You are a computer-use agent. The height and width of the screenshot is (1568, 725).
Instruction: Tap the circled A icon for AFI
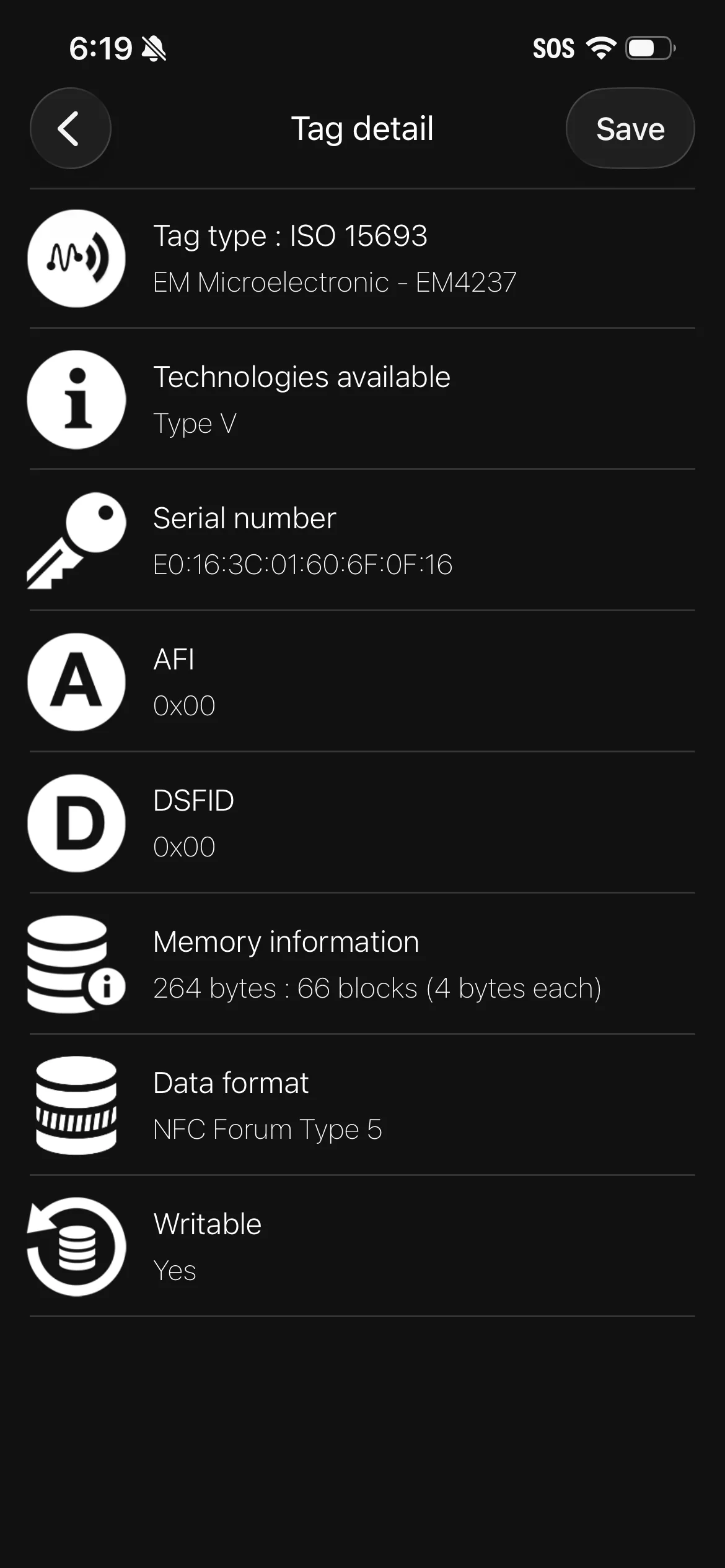pyautogui.click(x=76, y=682)
